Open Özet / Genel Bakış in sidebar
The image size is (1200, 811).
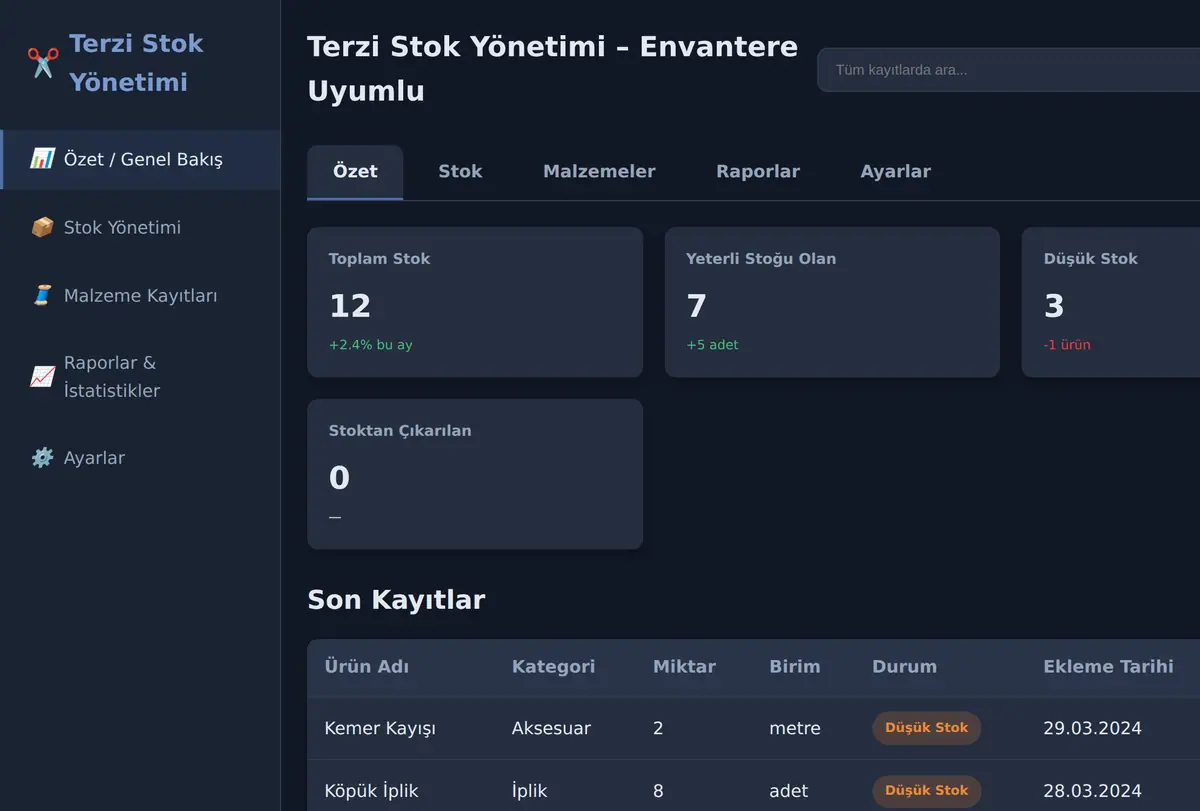[x=140, y=159]
